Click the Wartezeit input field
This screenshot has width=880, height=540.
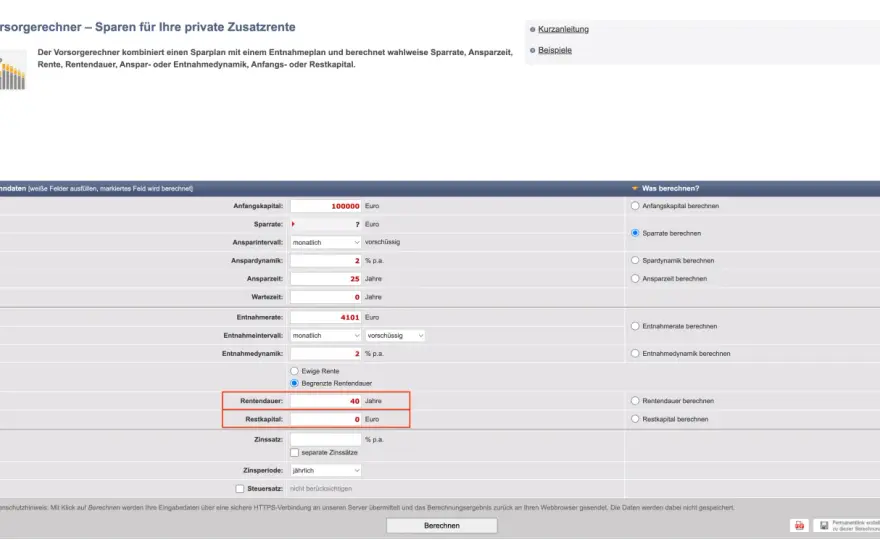(x=326, y=297)
